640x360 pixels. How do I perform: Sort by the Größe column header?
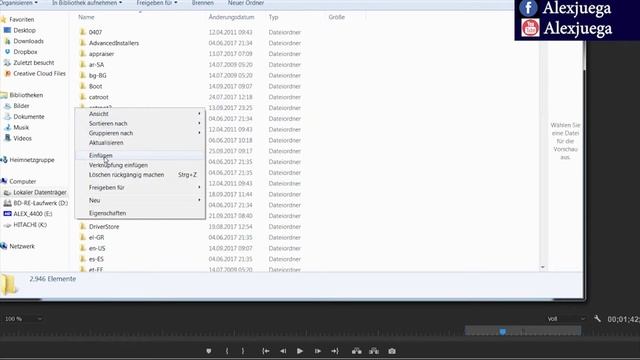point(337,17)
